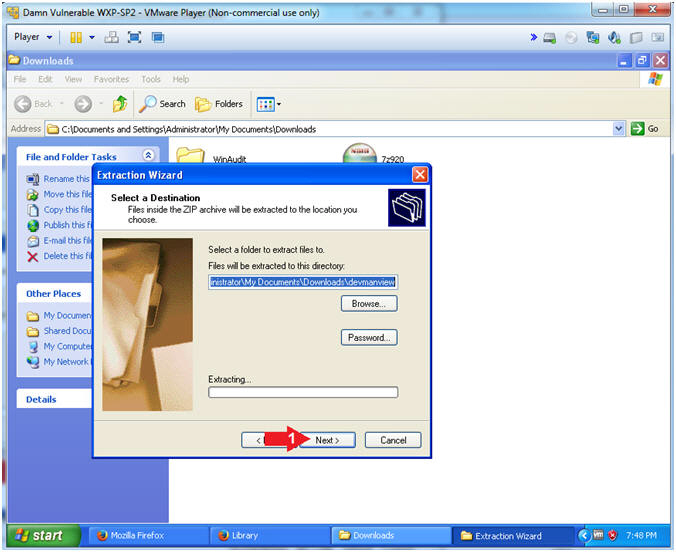
Task: Expand the address bar dropdown arrow
Action: point(619,129)
